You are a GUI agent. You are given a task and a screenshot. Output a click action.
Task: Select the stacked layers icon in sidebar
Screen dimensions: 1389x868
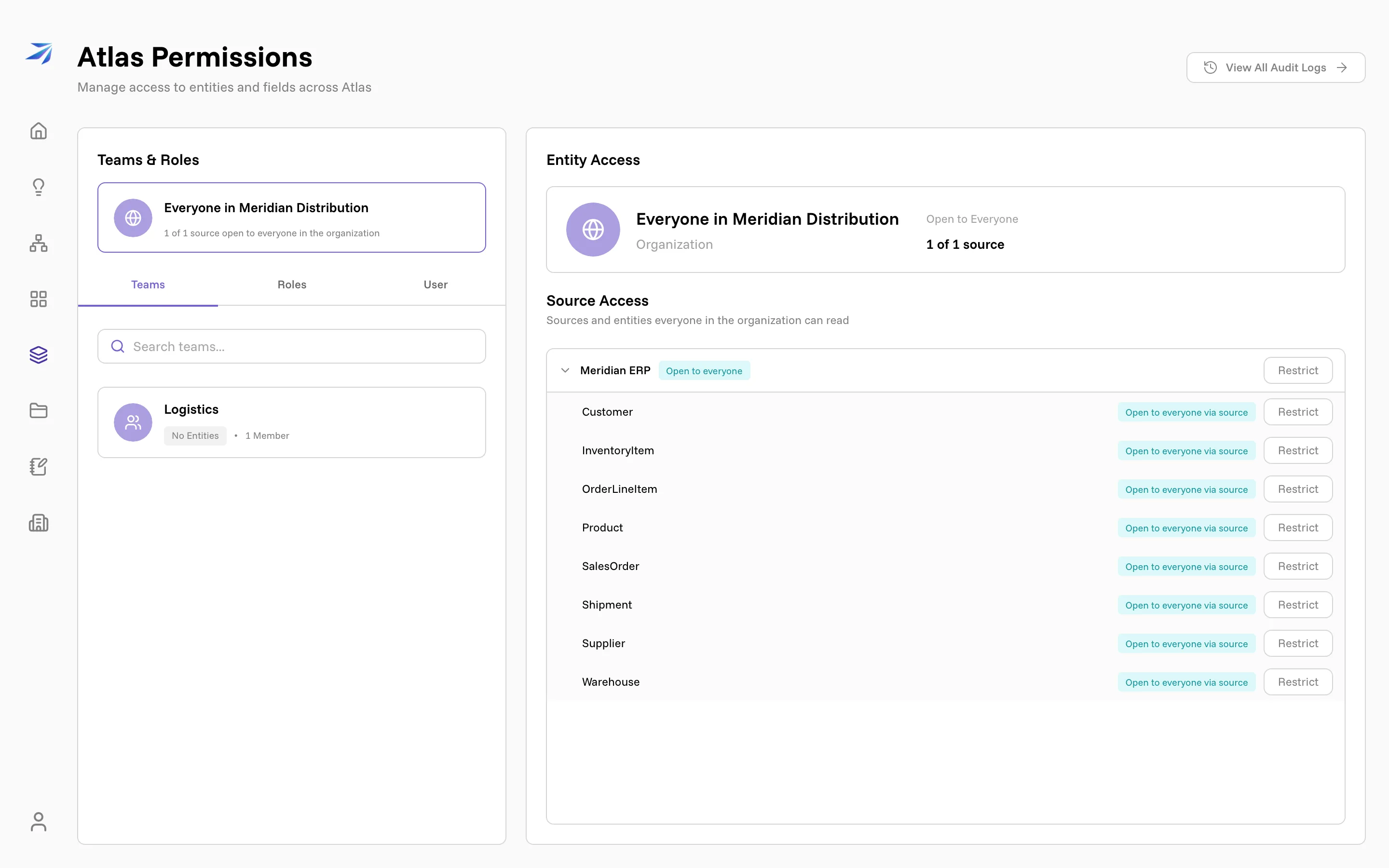click(39, 355)
